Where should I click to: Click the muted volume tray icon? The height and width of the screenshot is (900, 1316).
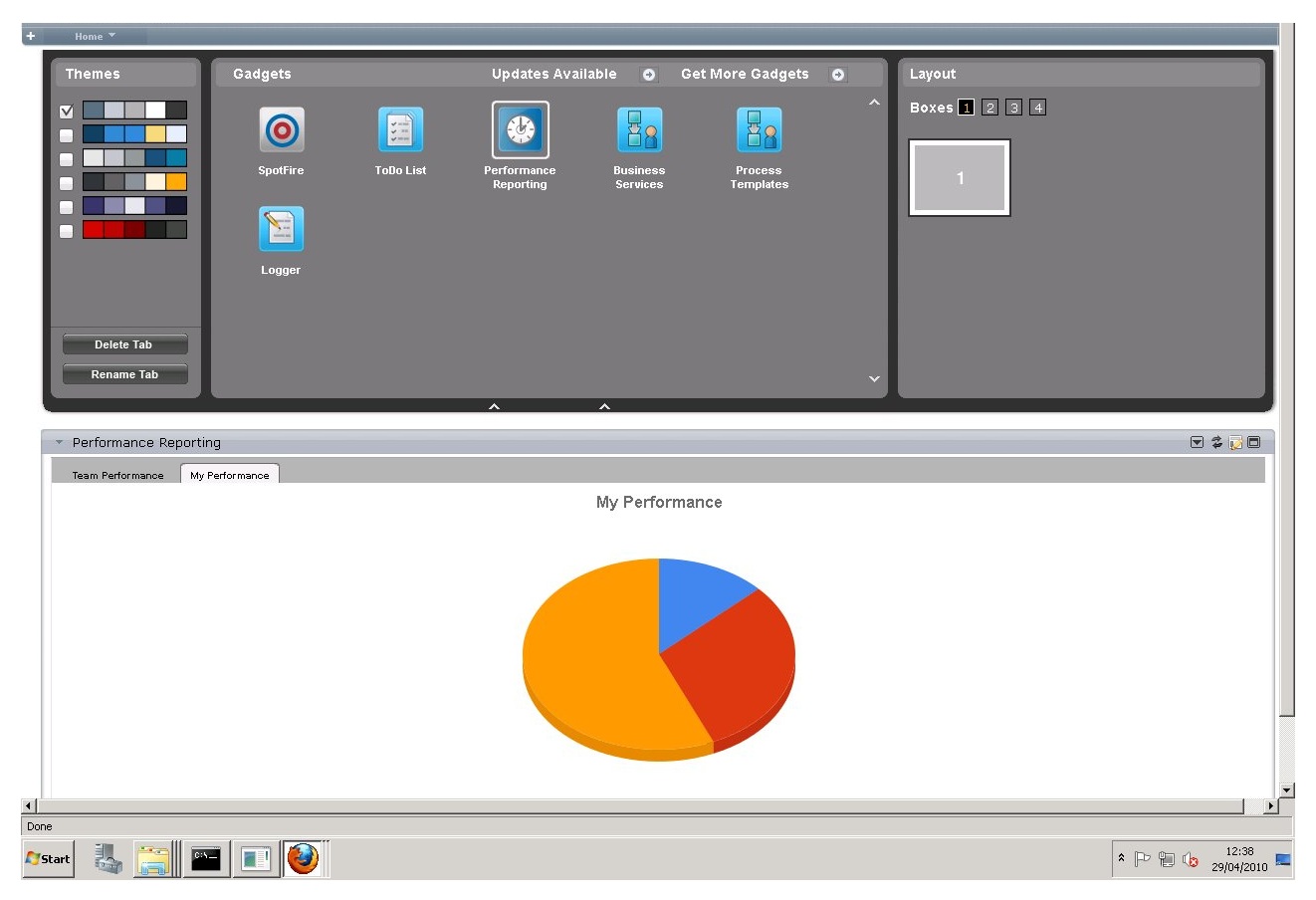[x=1191, y=859]
